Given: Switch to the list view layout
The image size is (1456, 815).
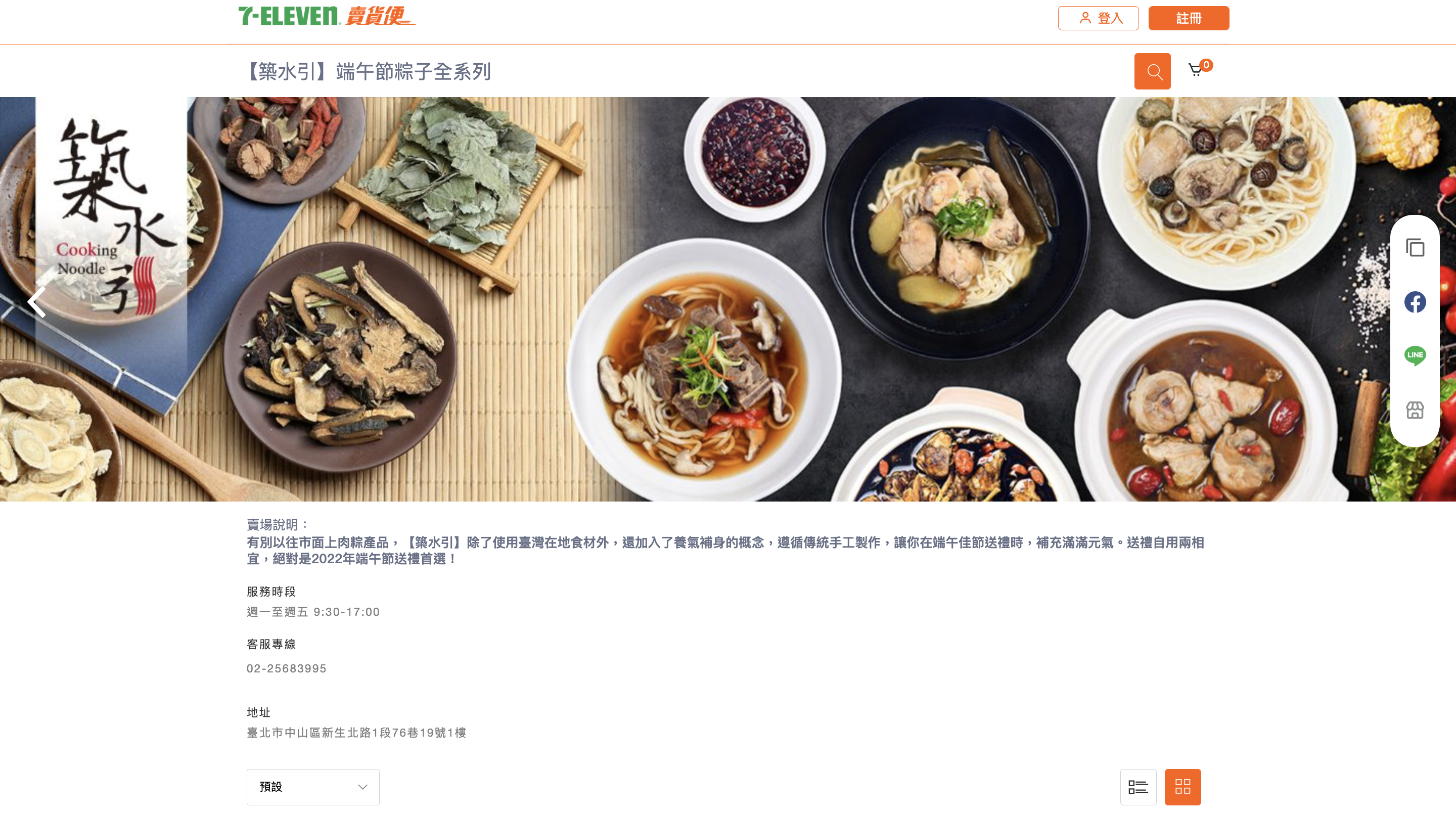Looking at the screenshot, I should click(1138, 786).
